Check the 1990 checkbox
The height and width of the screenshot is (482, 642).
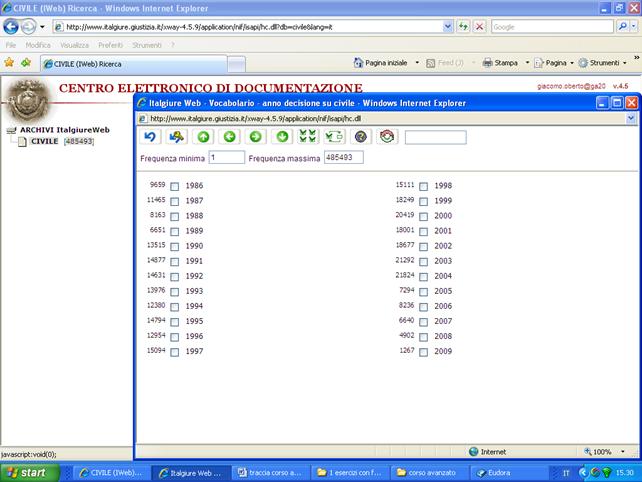174,247
